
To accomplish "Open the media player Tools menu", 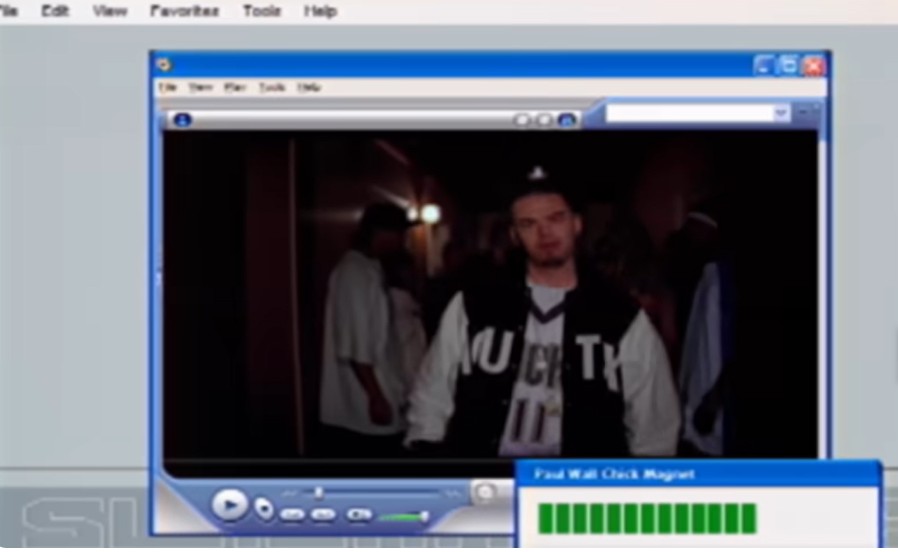I will pos(271,87).
